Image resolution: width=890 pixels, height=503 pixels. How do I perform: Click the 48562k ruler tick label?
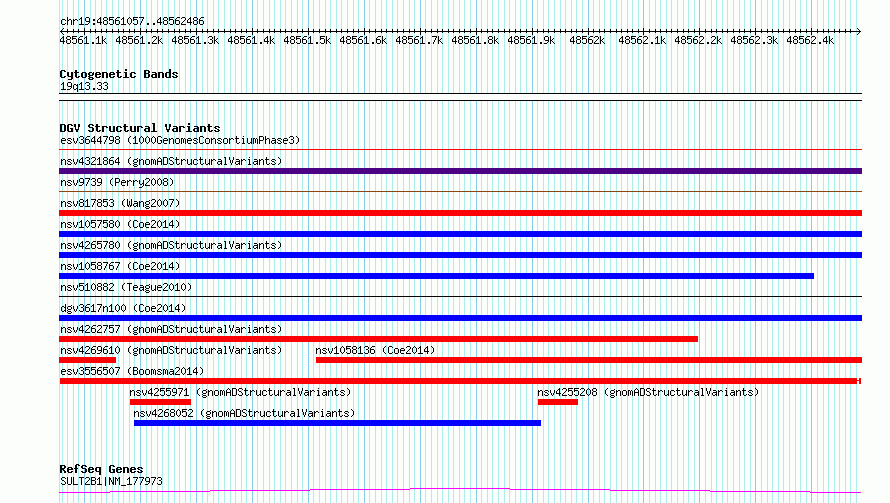pyautogui.click(x=587, y=40)
